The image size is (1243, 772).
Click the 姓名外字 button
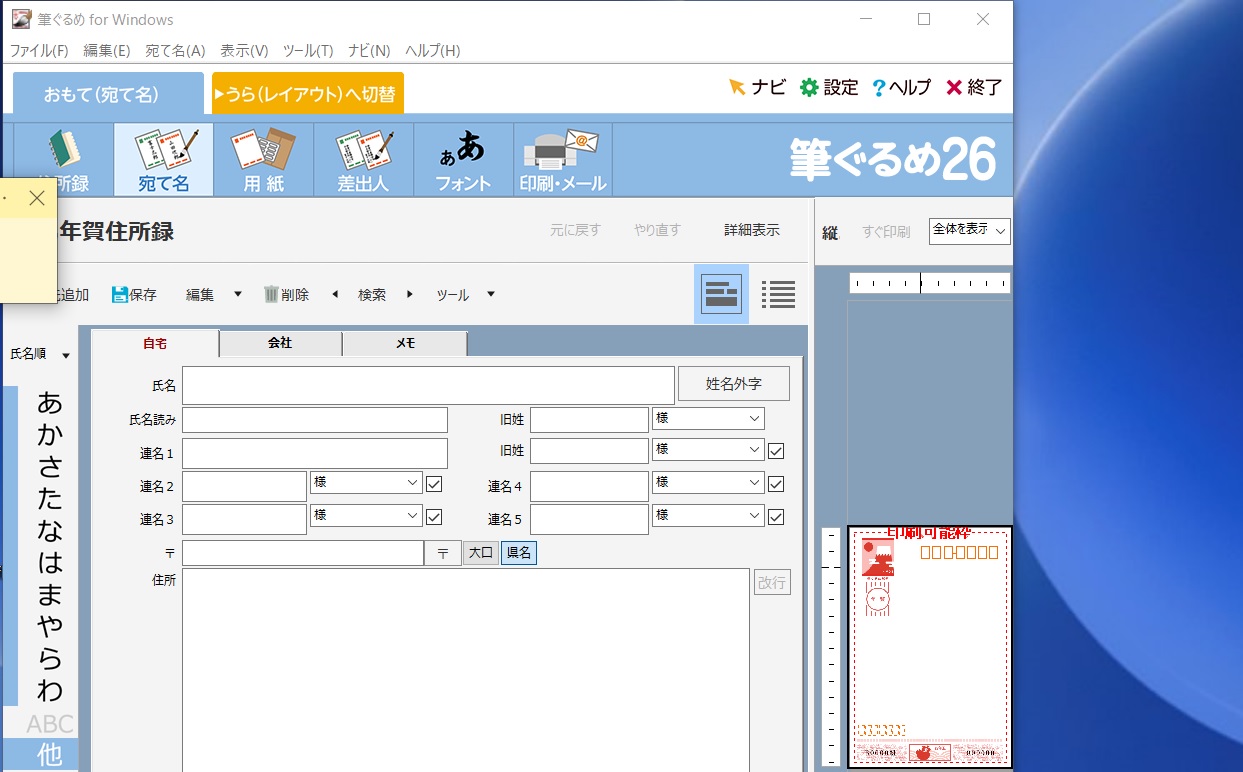(x=734, y=383)
